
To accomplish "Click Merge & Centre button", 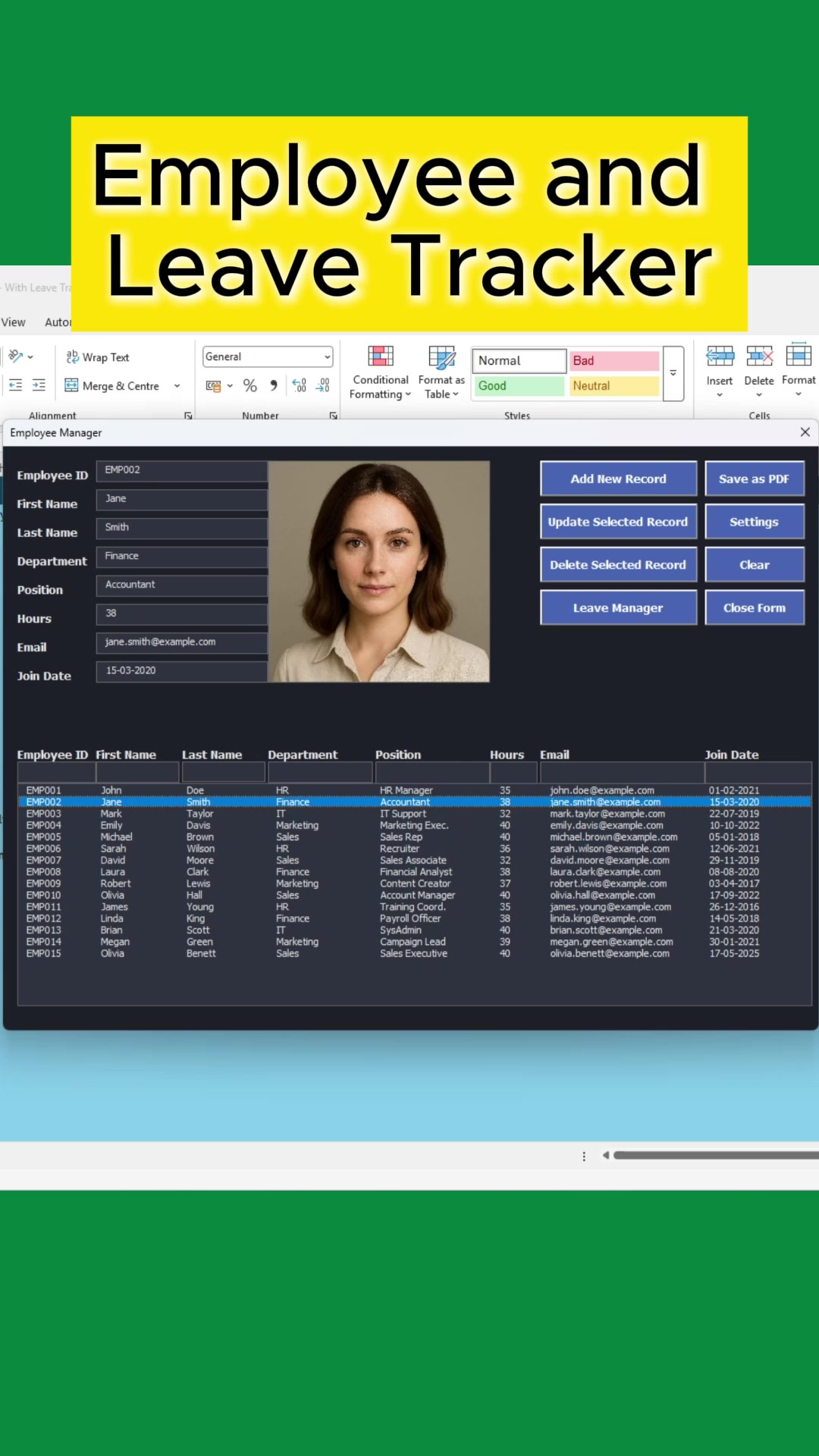I will pos(112,385).
